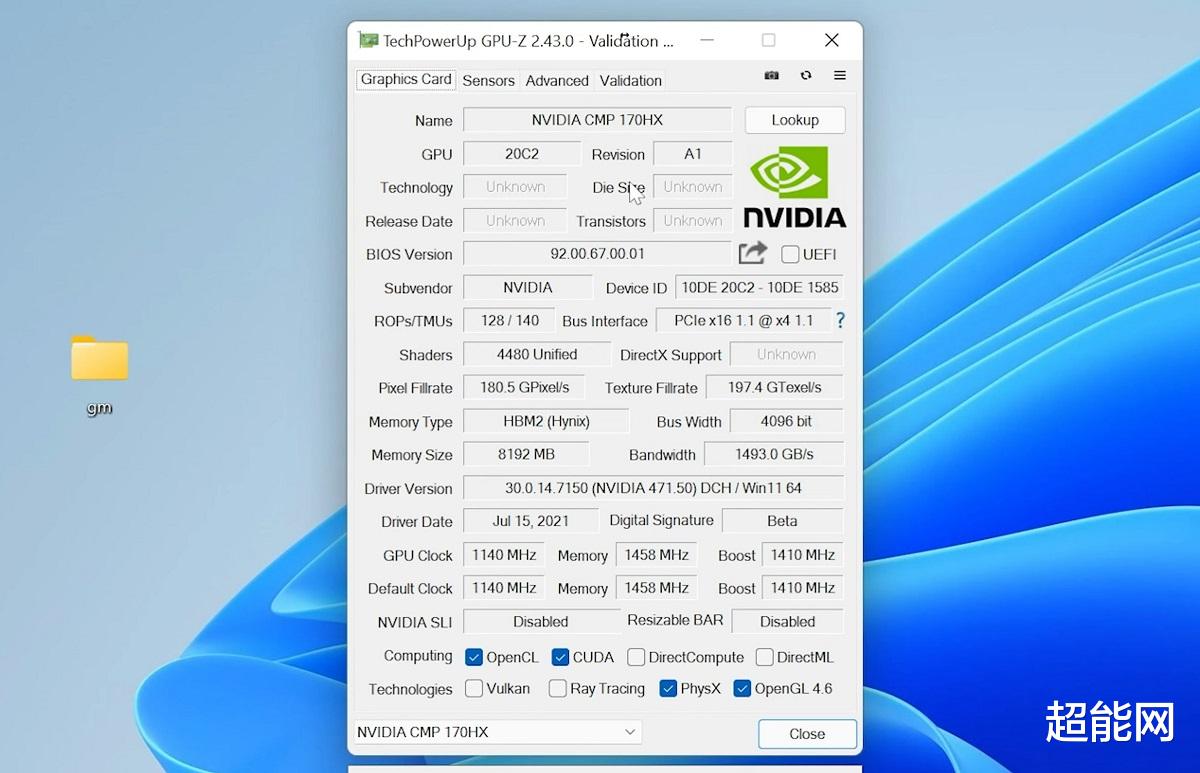Maximize the GPU-Z window
This screenshot has width=1200, height=773.
(768, 40)
